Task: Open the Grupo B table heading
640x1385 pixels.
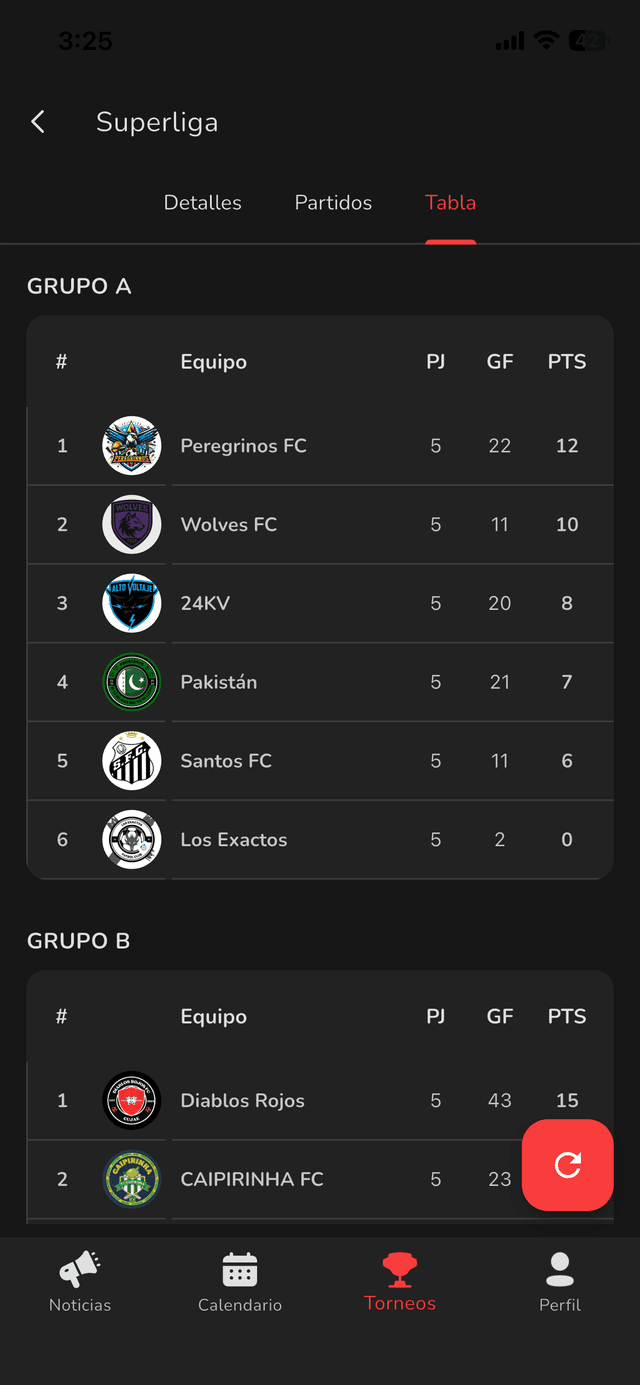Action: (78, 940)
